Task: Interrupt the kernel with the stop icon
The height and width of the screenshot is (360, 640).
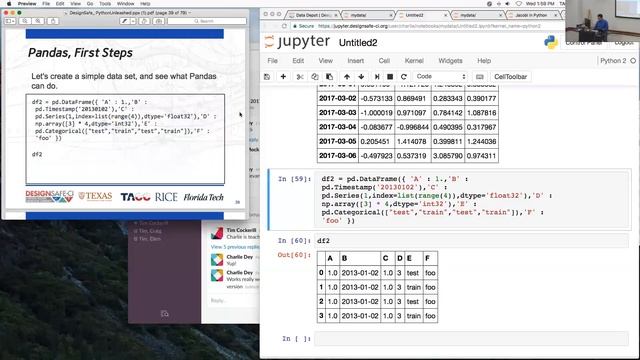Action: [x=390, y=77]
